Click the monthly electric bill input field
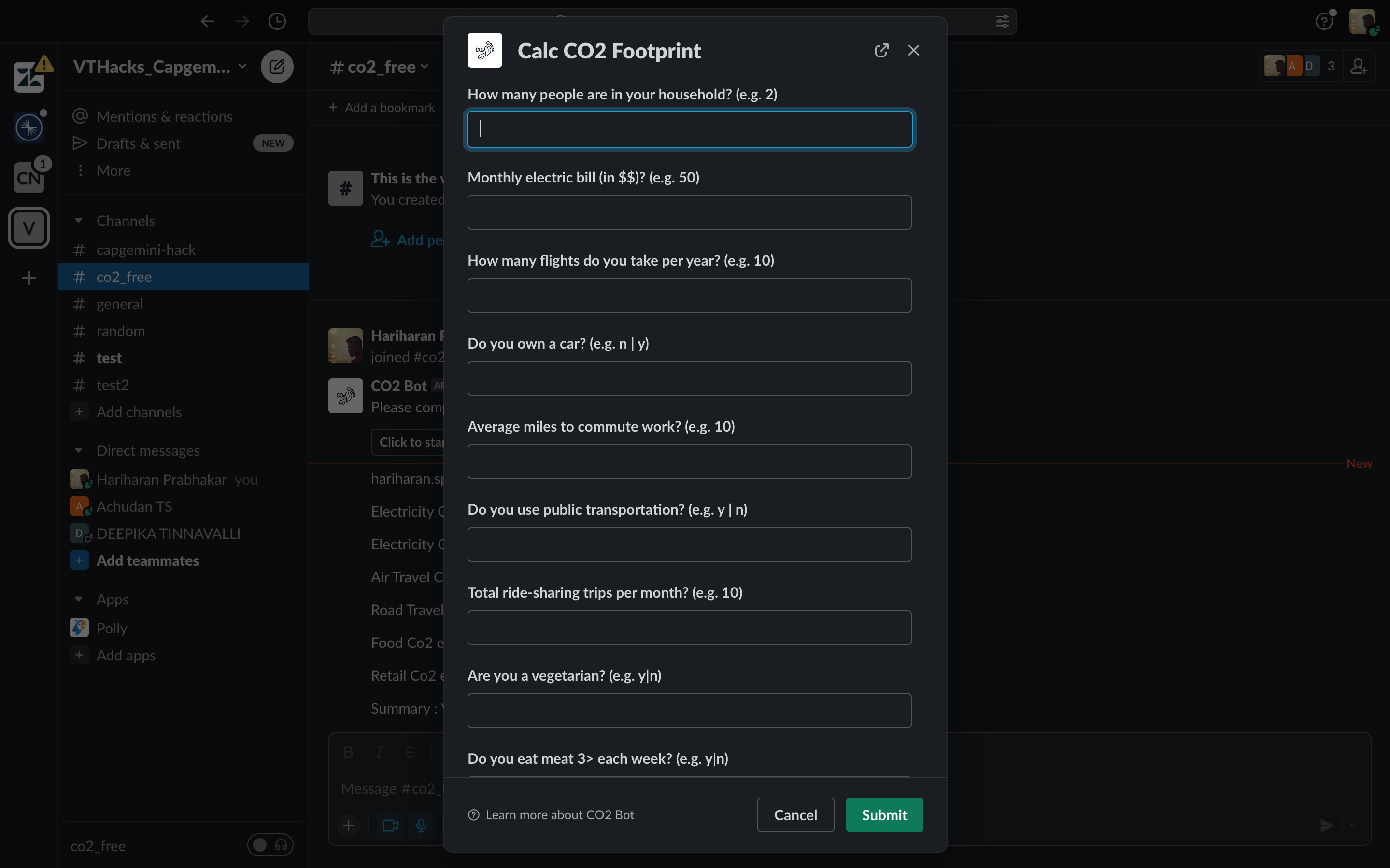 [x=689, y=212]
